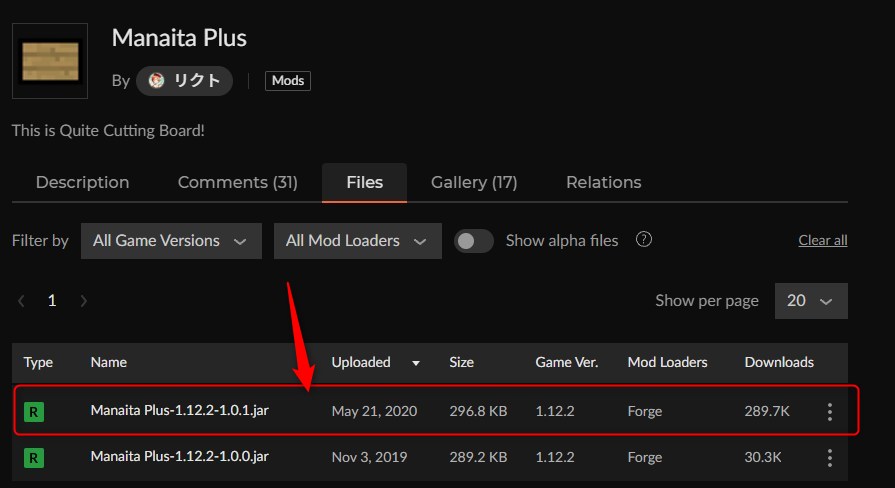895x488 pixels.
Task: Sort files by the Uploaded column arrow
Action: click(x=415, y=363)
